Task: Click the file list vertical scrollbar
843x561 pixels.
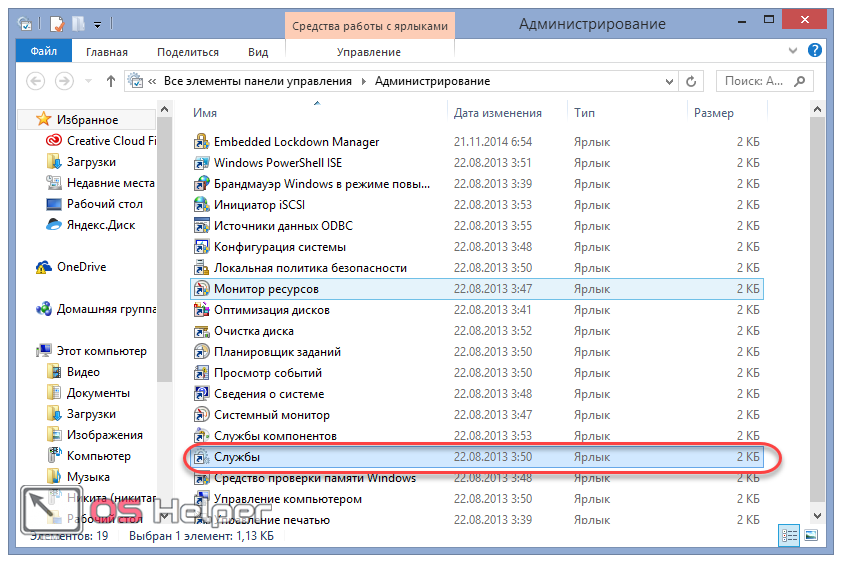Action: (x=817, y=300)
